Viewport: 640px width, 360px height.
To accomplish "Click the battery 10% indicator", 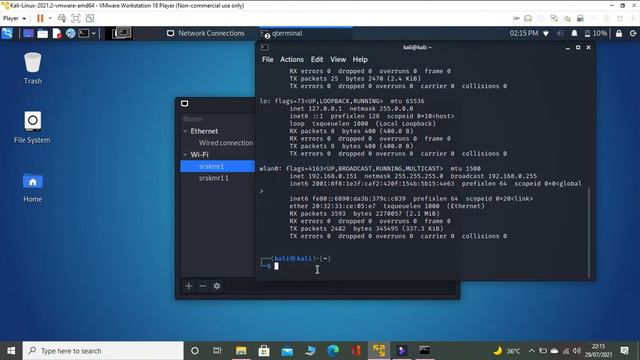I will tap(596, 33).
